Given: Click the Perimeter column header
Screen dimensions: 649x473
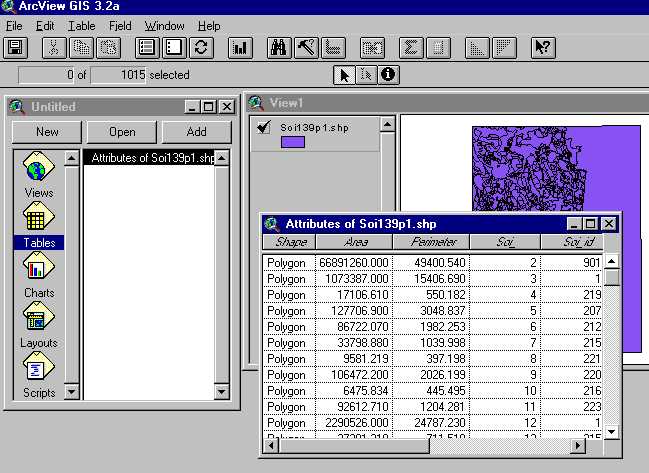Looking at the screenshot, I should click(431, 242).
